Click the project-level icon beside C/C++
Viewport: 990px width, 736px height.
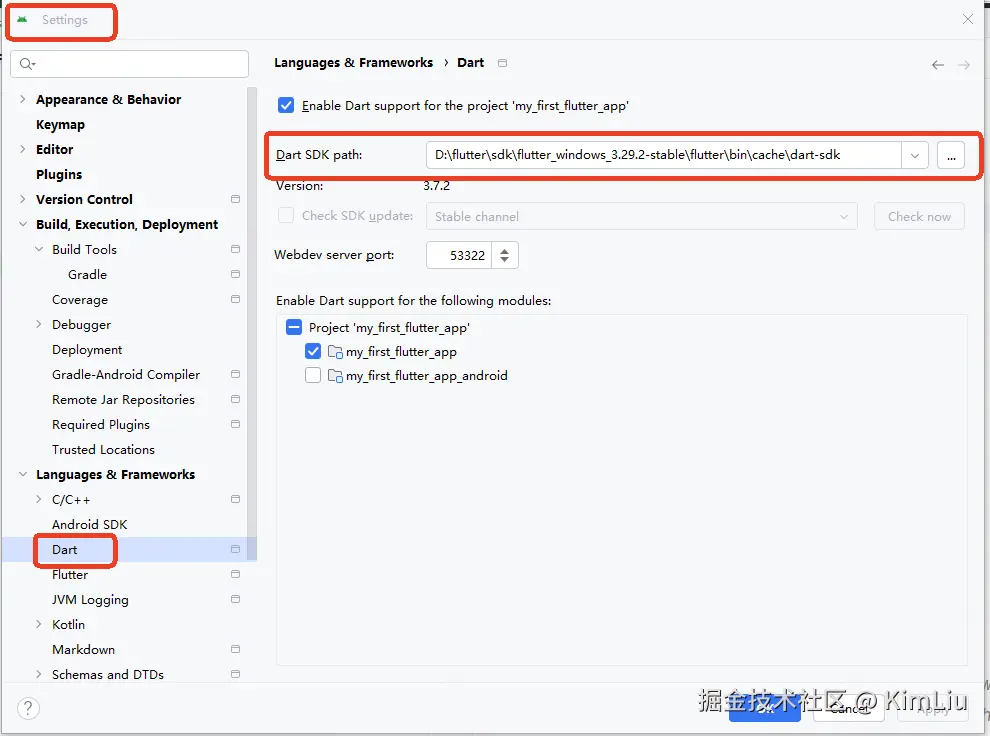[236, 499]
